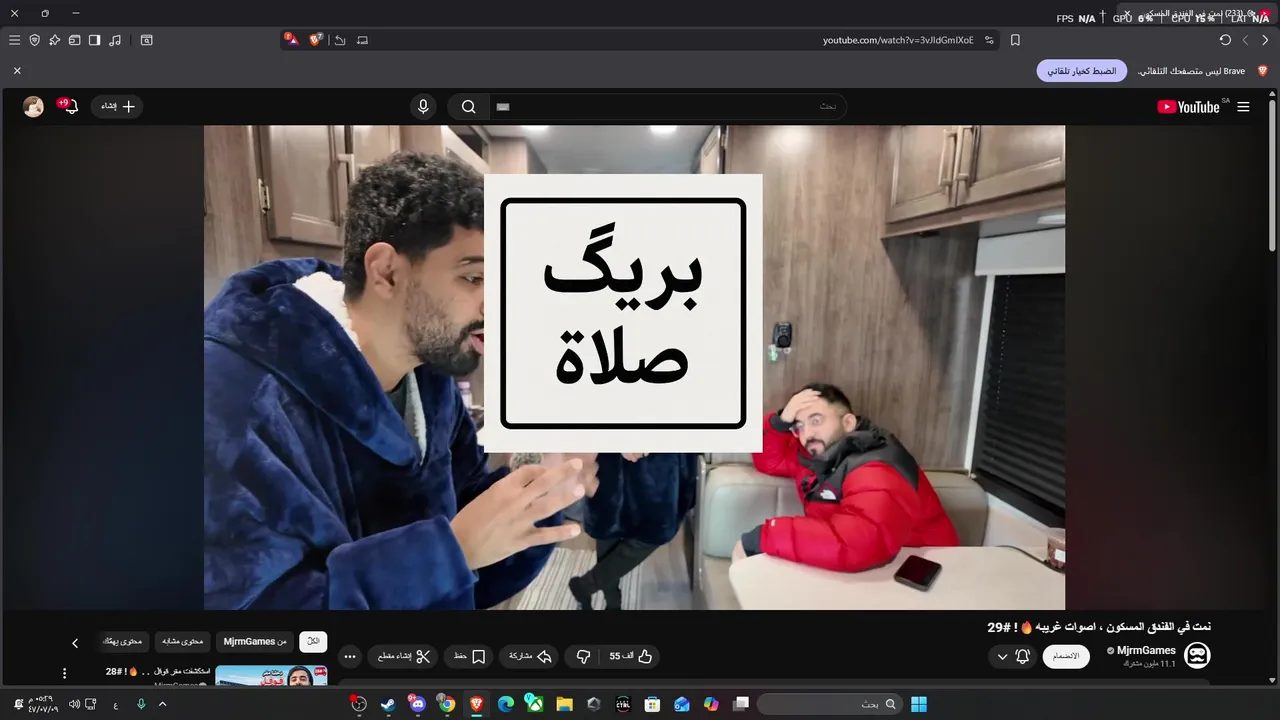Open the MjrmGames channel name link
Image resolution: width=1280 pixels, height=720 pixels.
pyautogui.click(x=1146, y=650)
